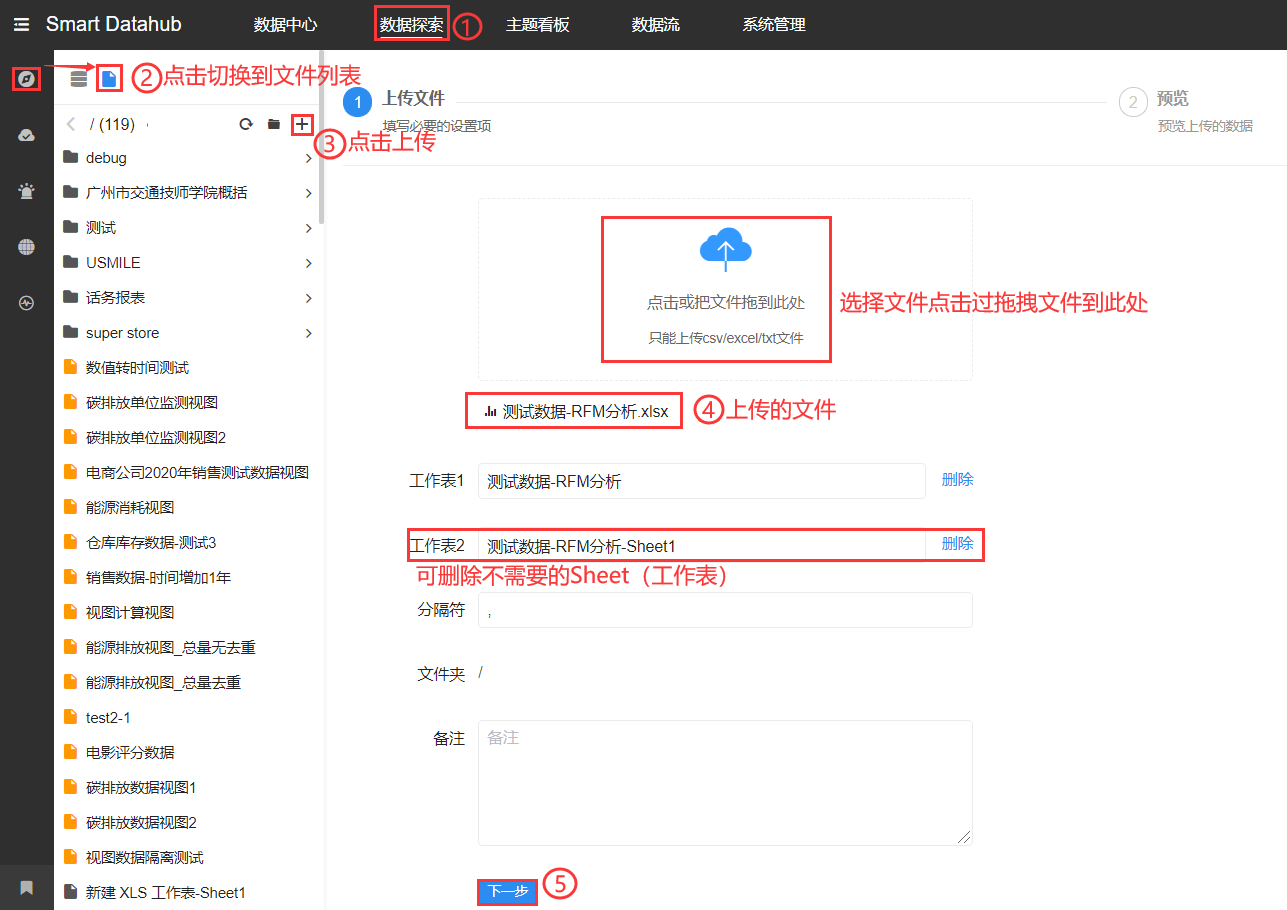Open the cloud check sidebar icon
1287x910 pixels.
[27, 135]
